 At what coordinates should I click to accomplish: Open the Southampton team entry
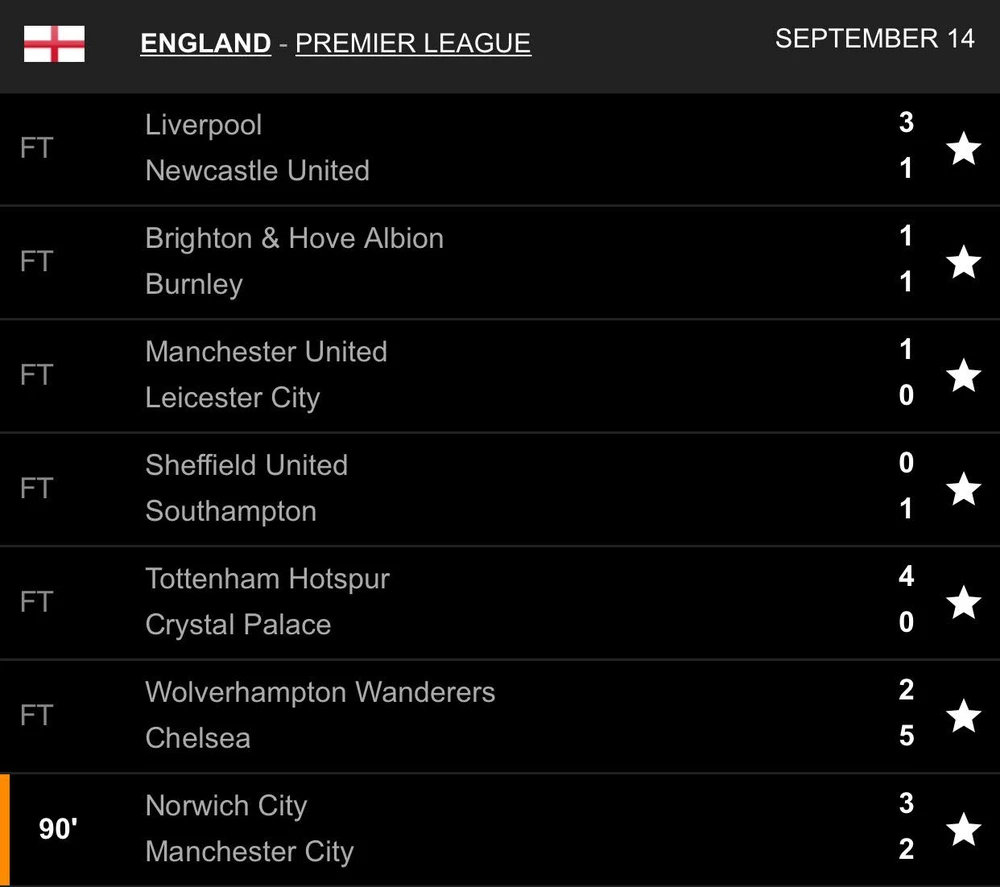coord(231,511)
